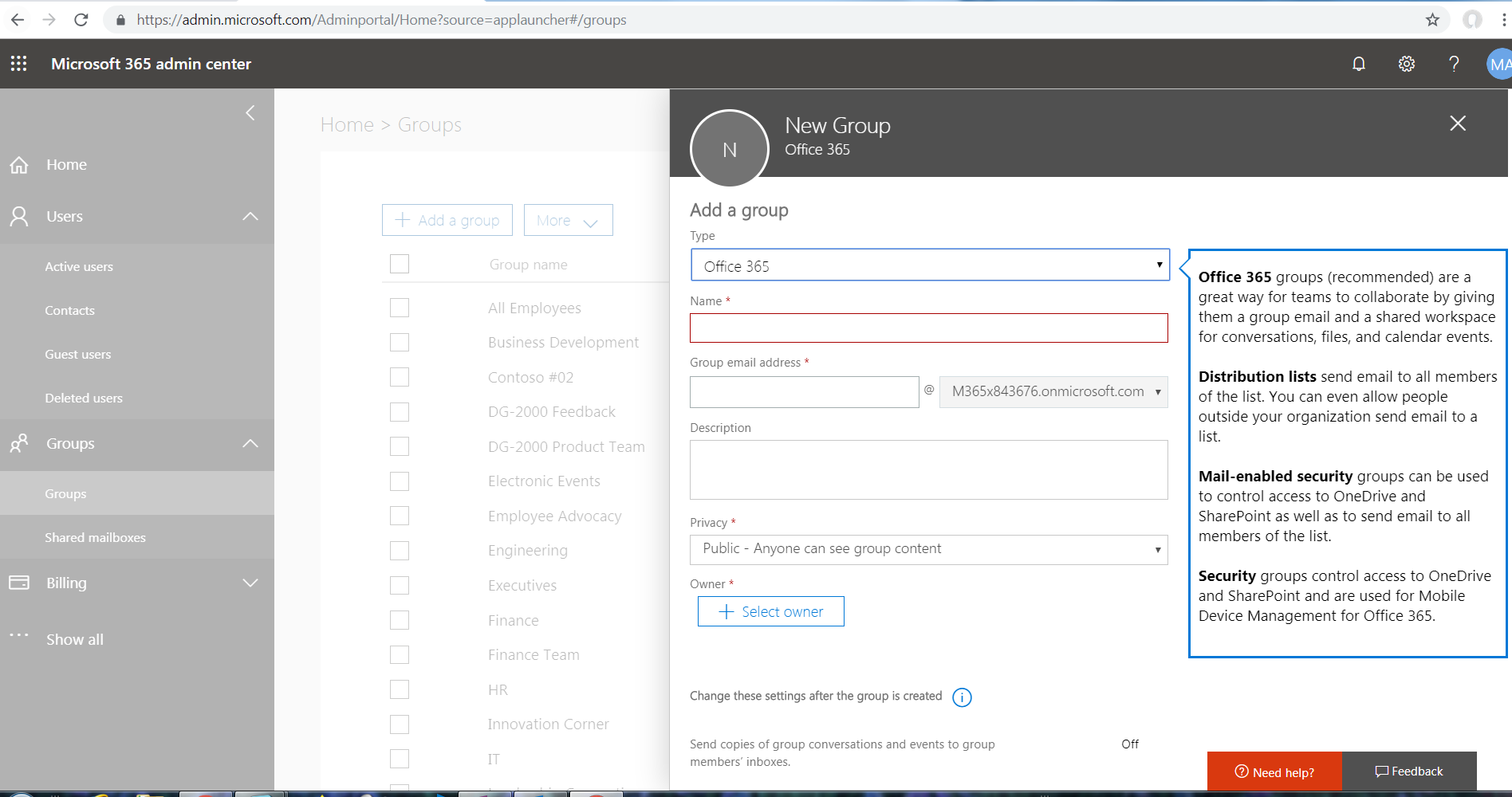Open the More dropdown menu
Screen dimensions: 1512x797
point(569,220)
